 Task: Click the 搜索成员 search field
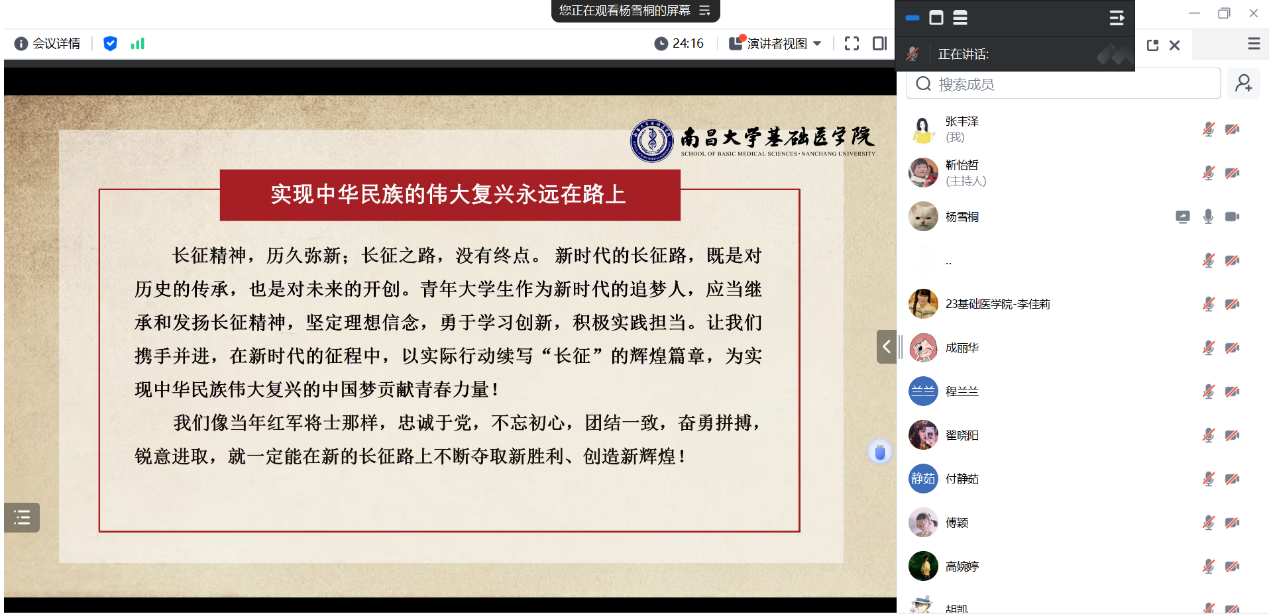click(x=1063, y=84)
